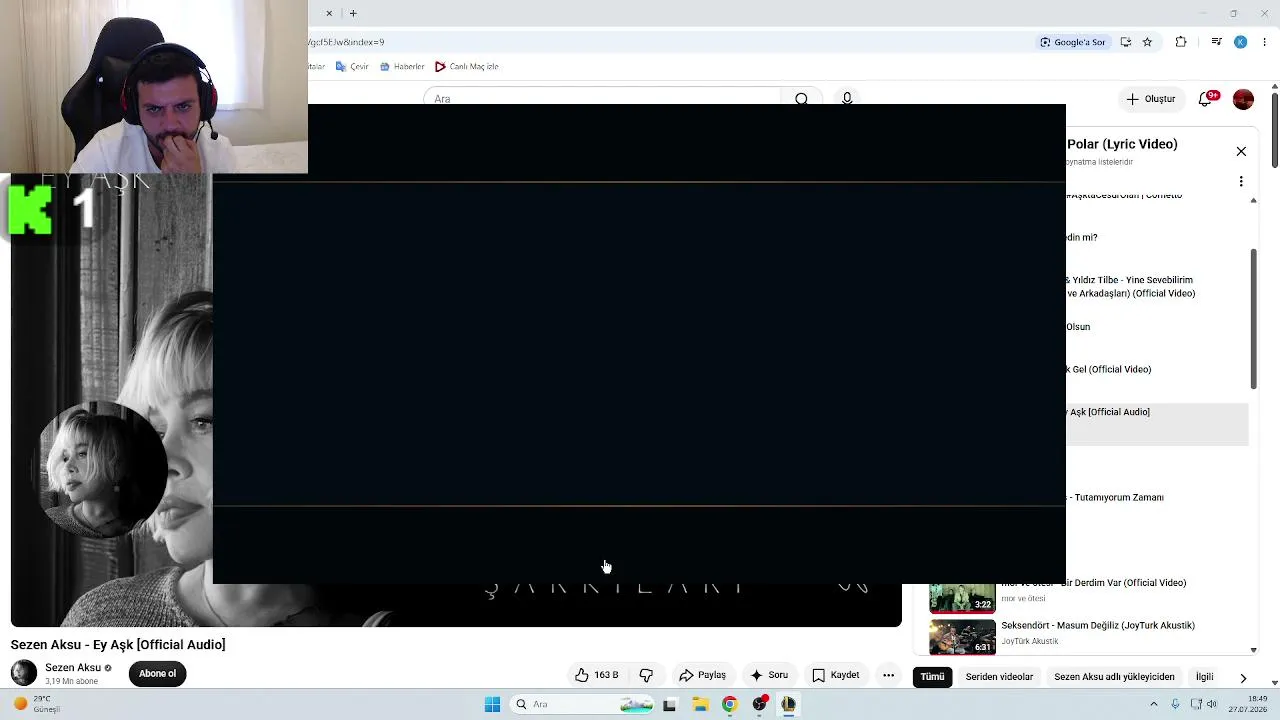The width and height of the screenshot is (1280, 720).
Task: Click the Abone ol subscribe button
Action: (x=157, y=674)
